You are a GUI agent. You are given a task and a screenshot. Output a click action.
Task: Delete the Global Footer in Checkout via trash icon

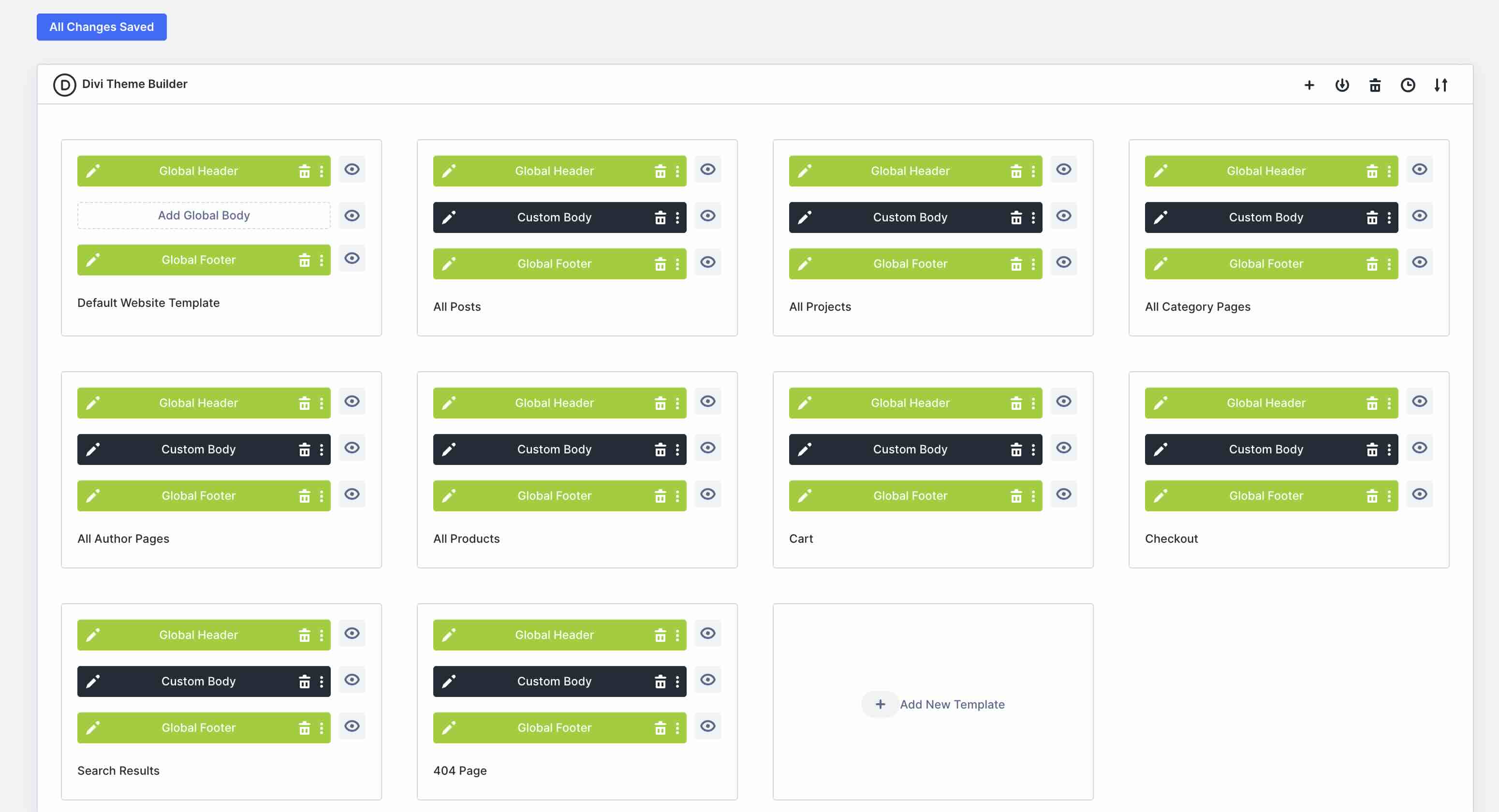(1372, 495)
